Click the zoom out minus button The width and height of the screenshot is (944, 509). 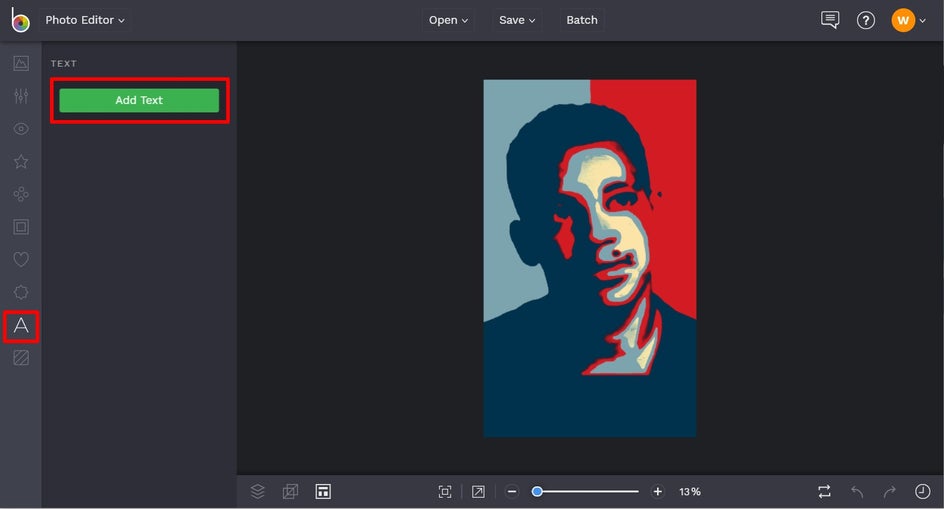point(512,492)
